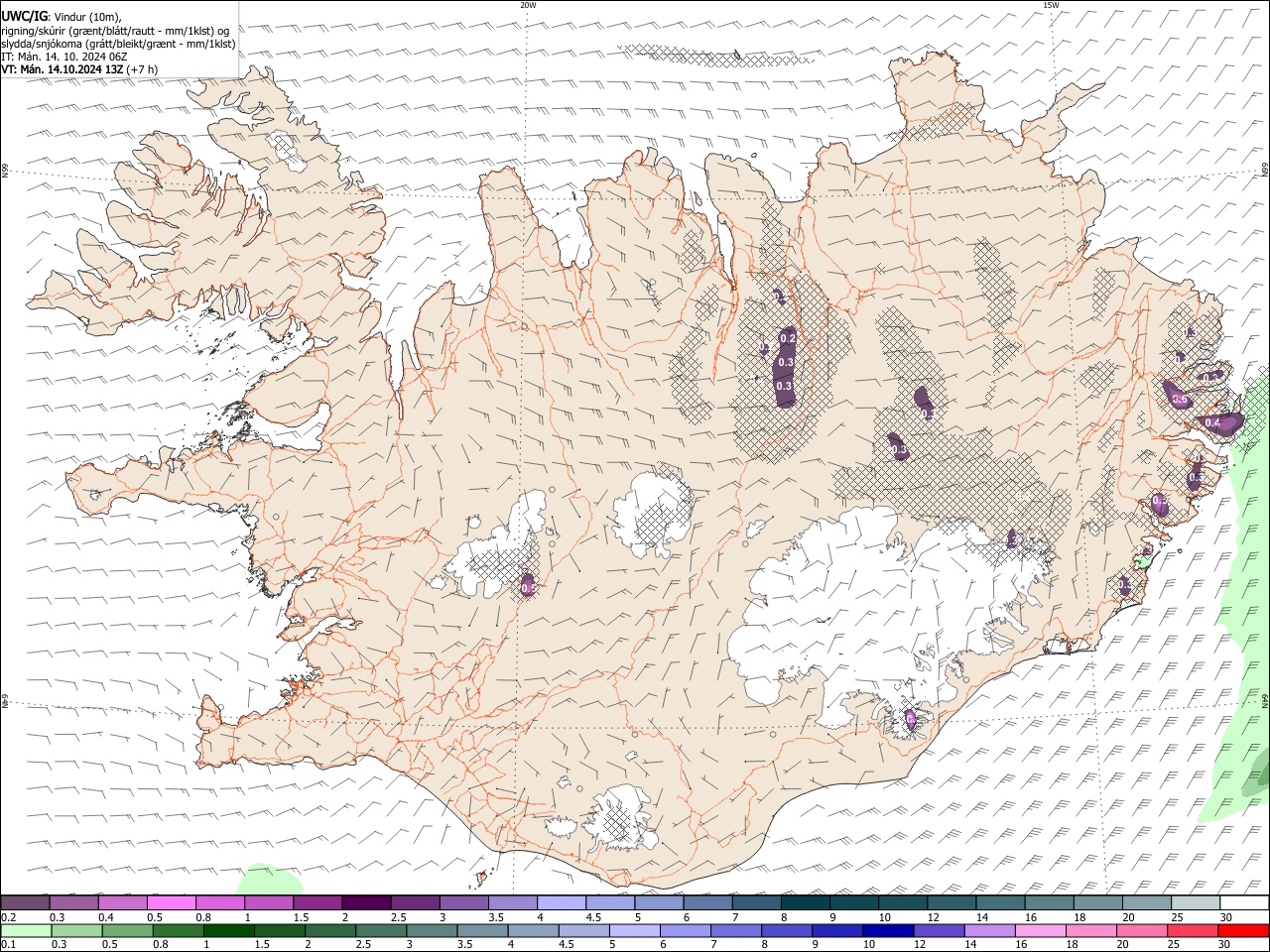Screen dimensions: 1270x952
Task: Click the 0.2 value on the central purple patch
Action: click(x=789, y=339)
